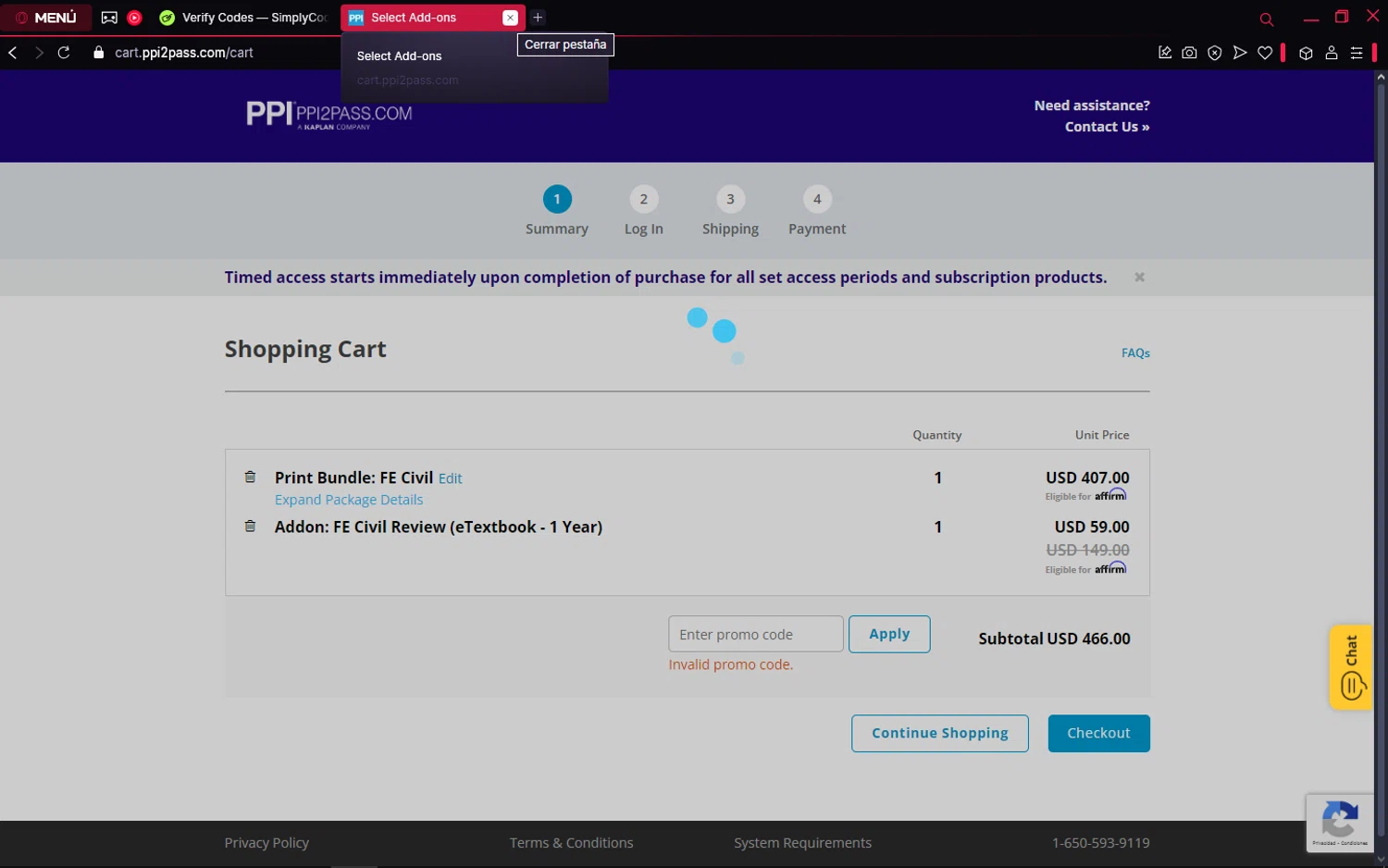Click the reCAPTCHA badge
1388x868 pixels.
1340,823
